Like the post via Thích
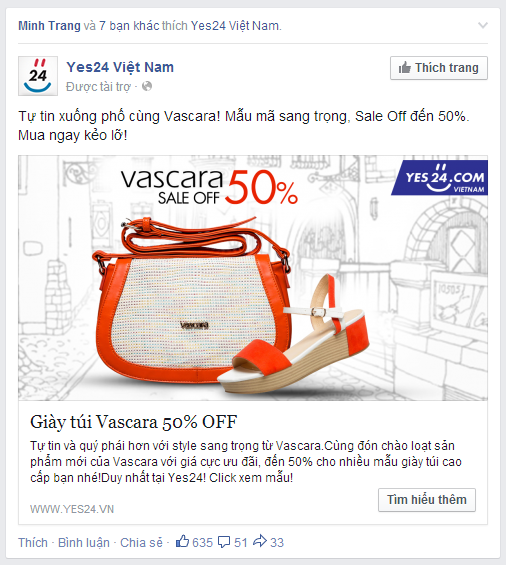 pyautogui.click(x=33, y=542)
